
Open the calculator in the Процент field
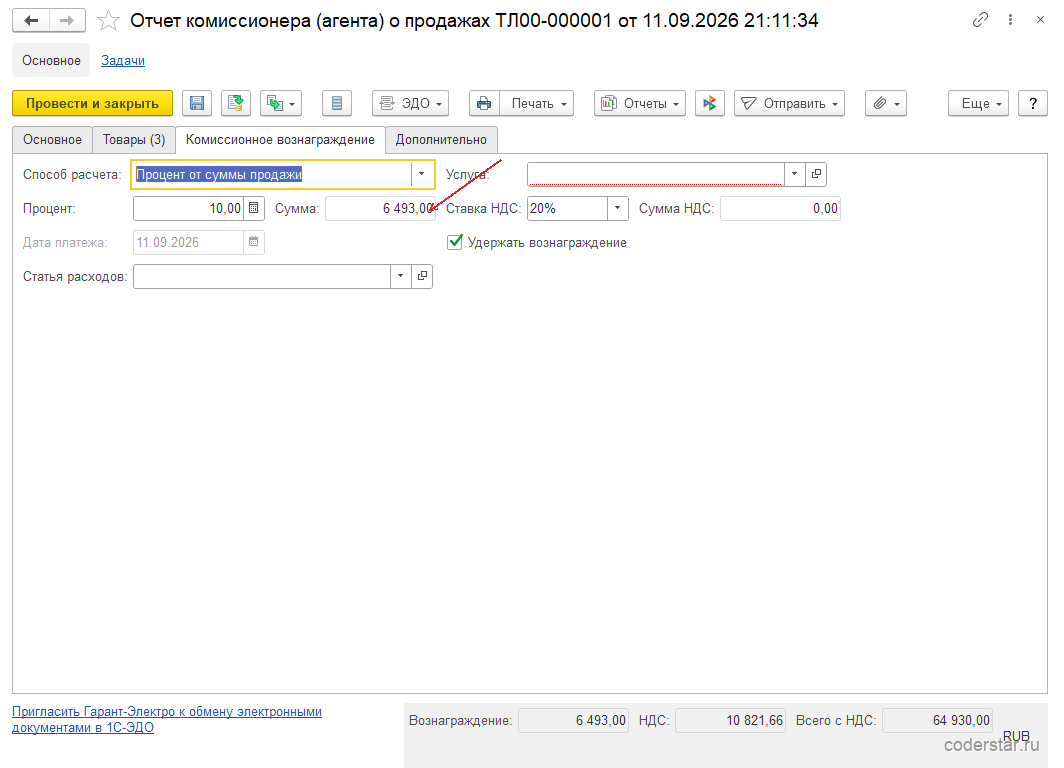254,208
